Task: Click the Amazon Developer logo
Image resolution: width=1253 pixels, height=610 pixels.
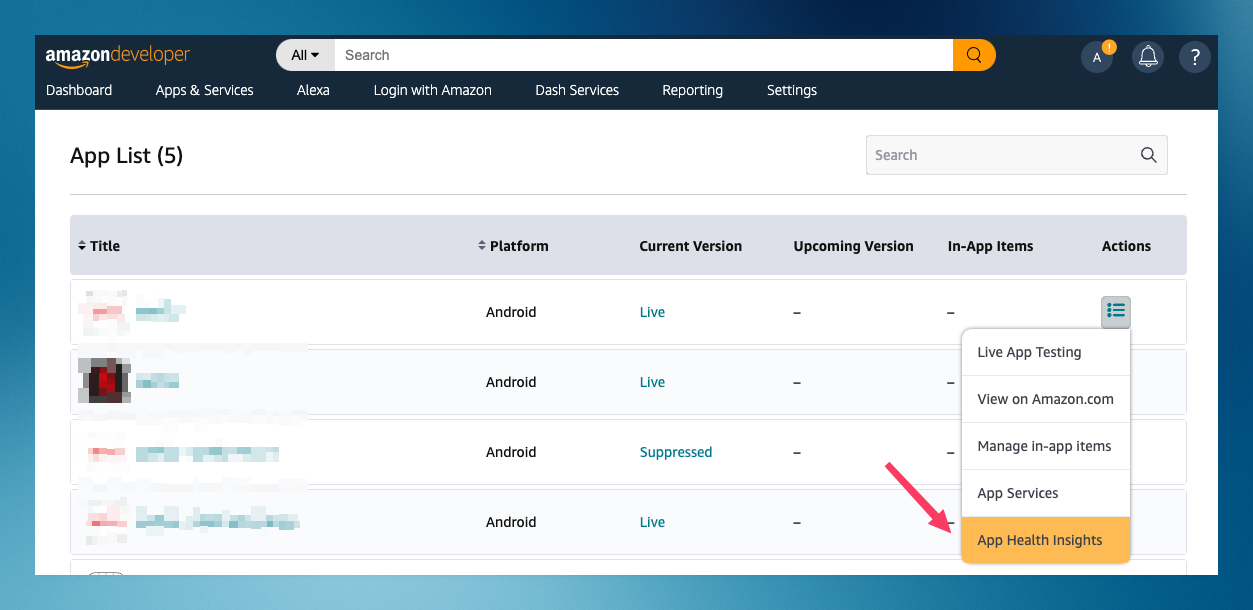Action: coord(117,55)
